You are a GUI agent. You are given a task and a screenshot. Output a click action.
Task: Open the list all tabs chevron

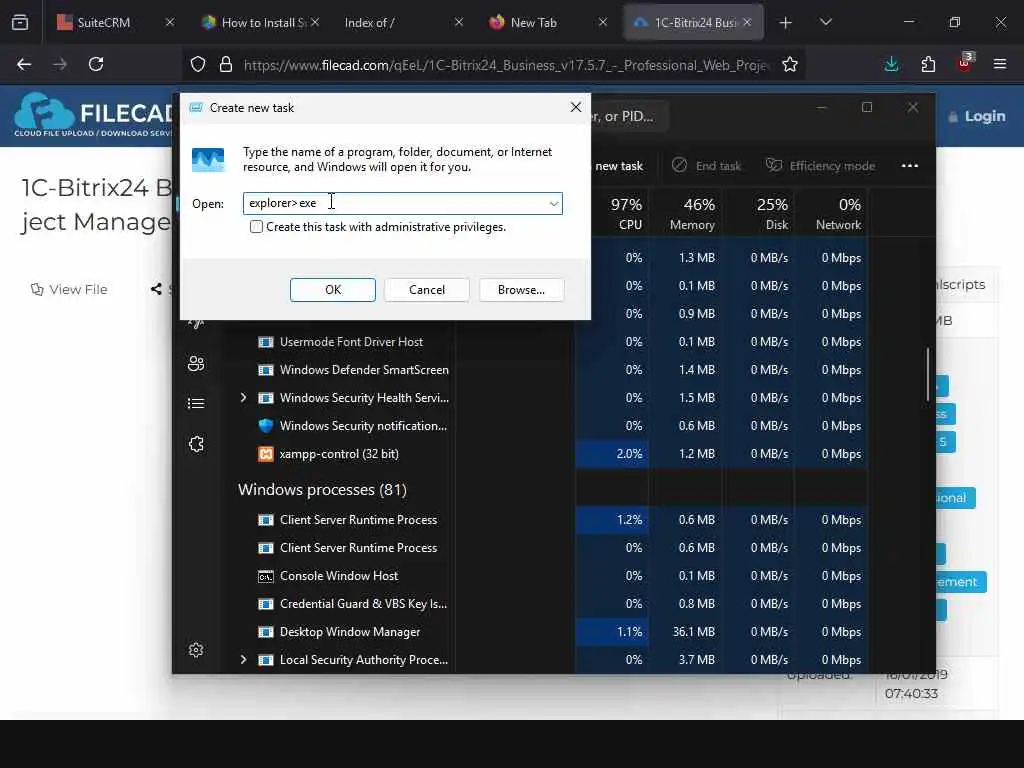click(x=825, y=22)
